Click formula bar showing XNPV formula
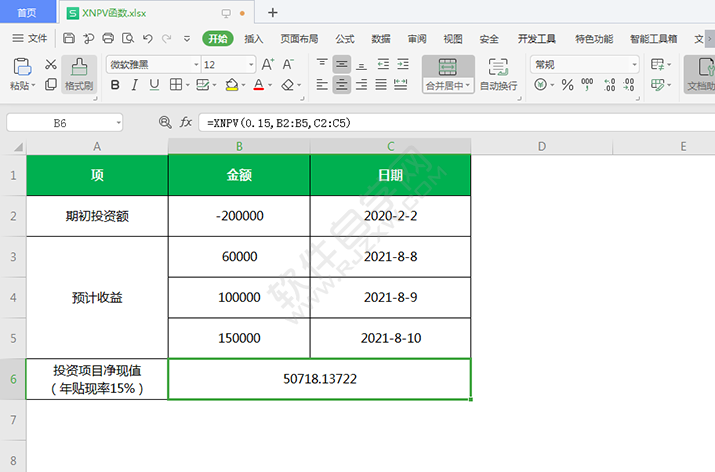The image size is (715, 472). click(x=456, y=123)
